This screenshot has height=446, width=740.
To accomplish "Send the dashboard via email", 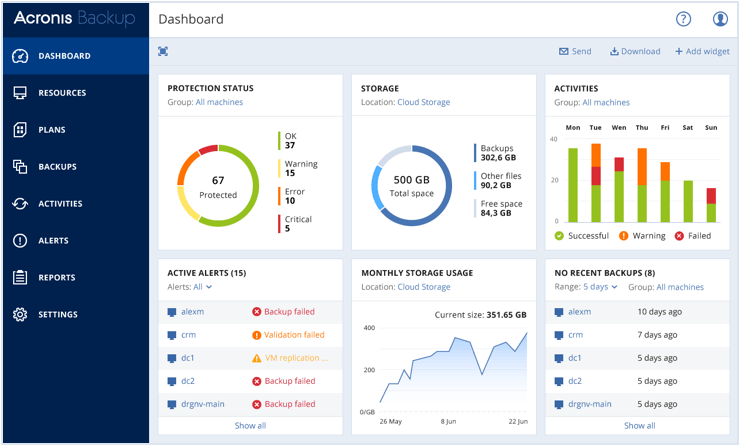I will pos(575,52).
